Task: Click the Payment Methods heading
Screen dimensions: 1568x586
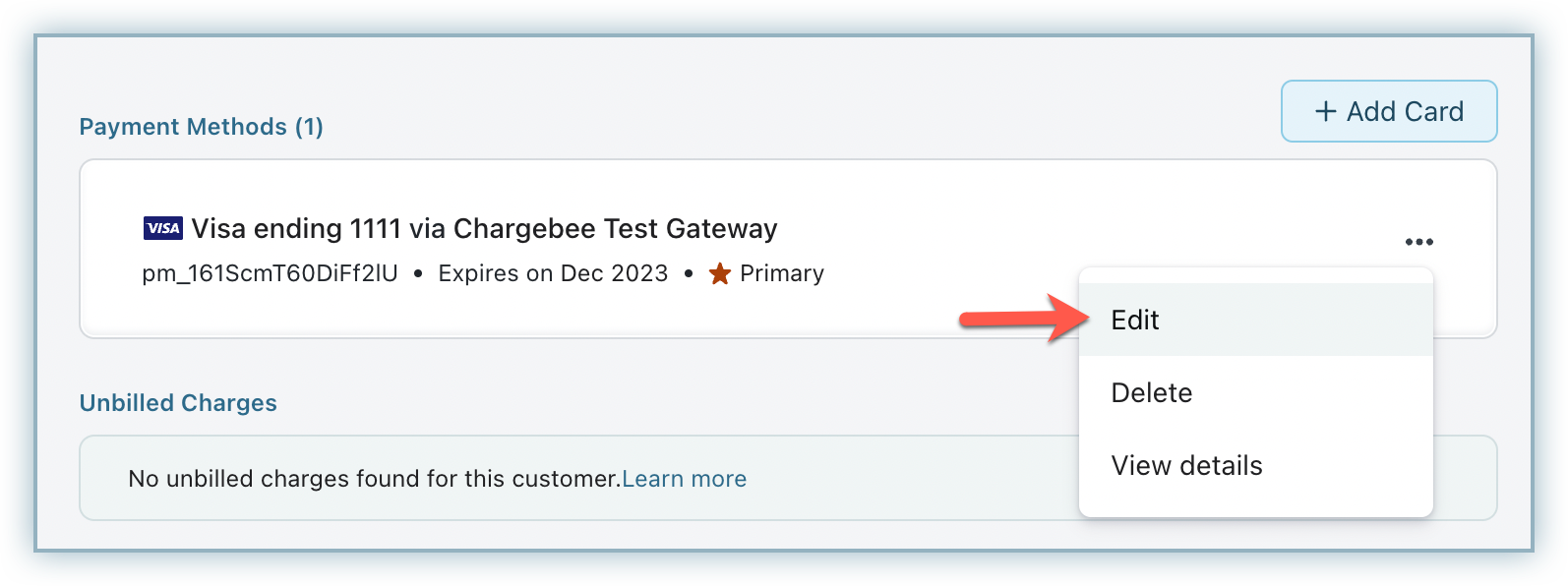Action: pos(183,127)
